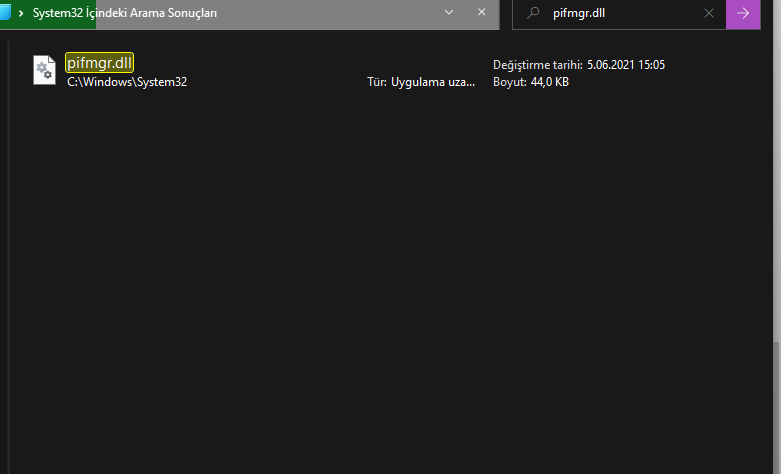The height and width of the screenshot is (474, 781).
Task: Open the address bar history dropdown
Action: (448, 14)
